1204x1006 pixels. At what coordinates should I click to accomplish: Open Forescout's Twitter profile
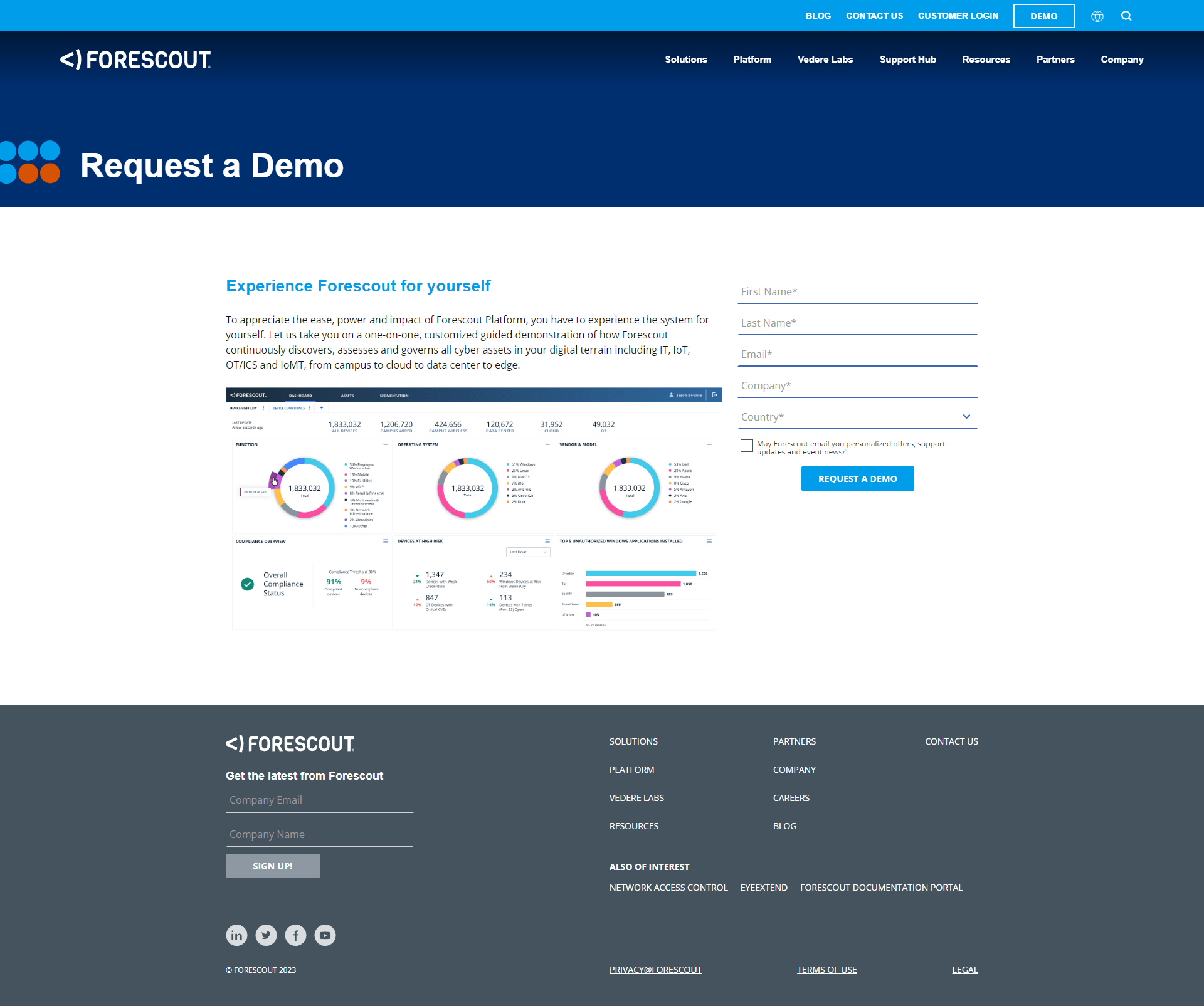pyautogui.click(x=266, y=935)
